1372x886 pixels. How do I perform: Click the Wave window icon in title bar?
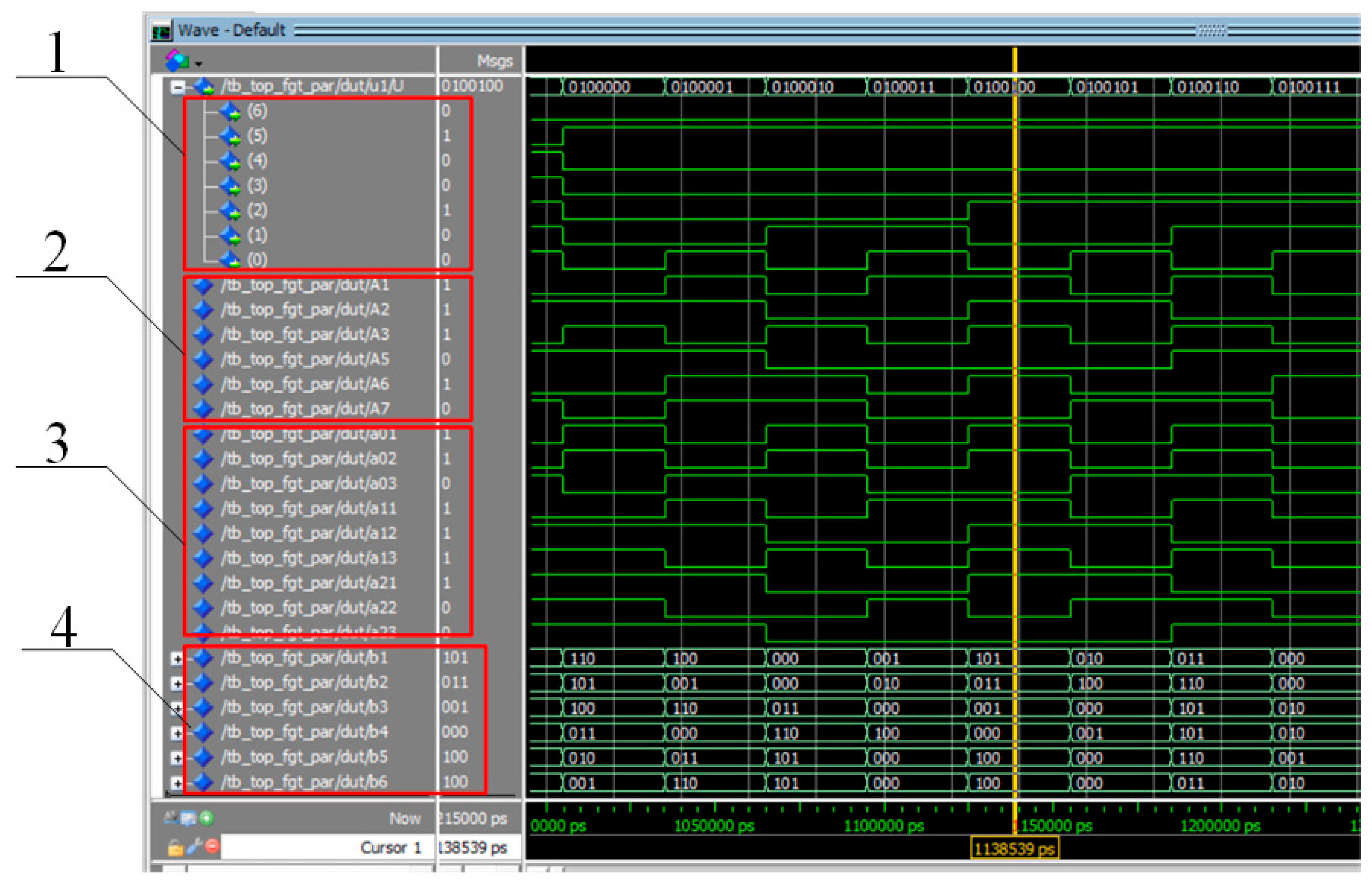point(162,30)
